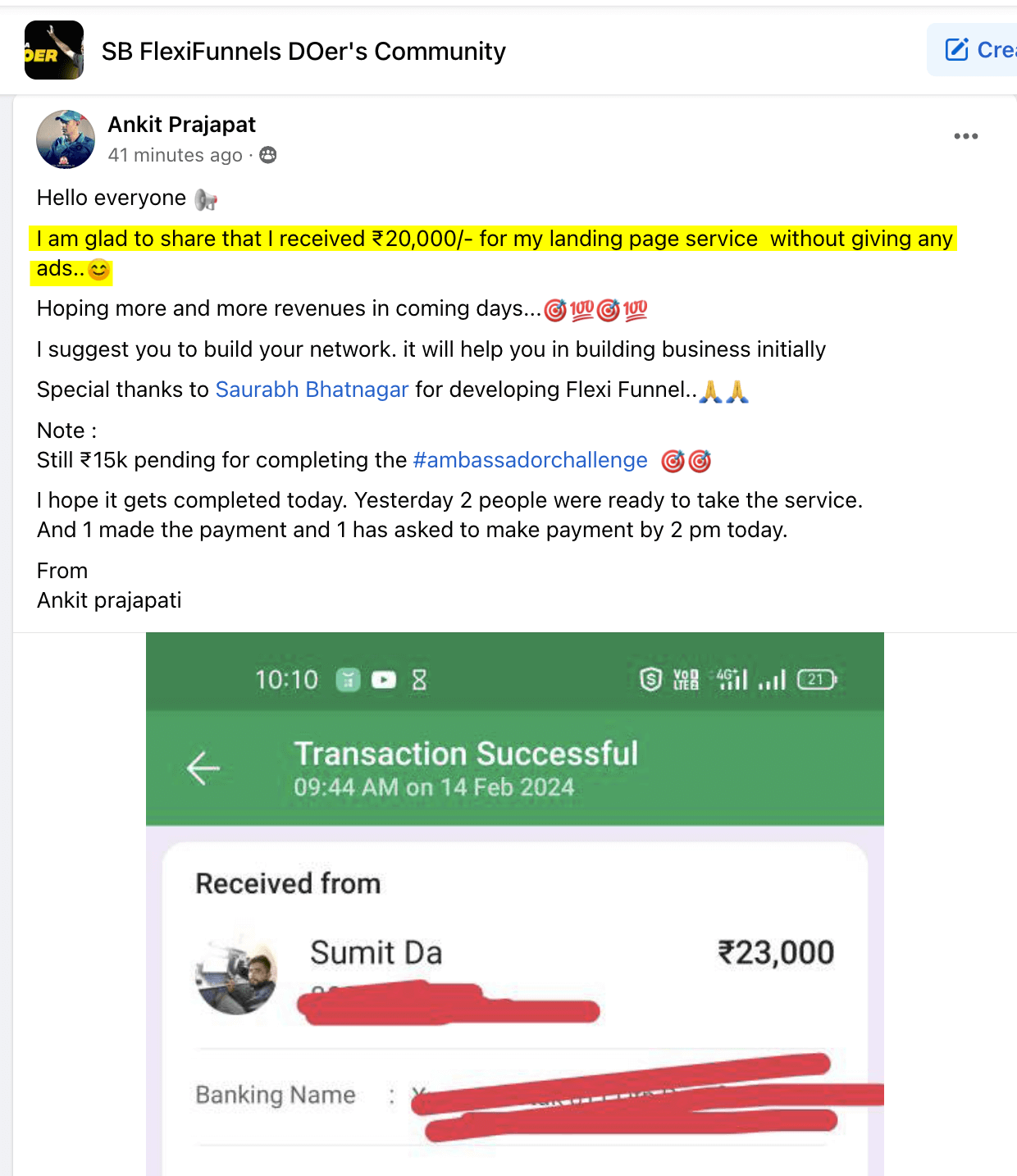The height and width of the screenshot is (1176, 1017).
Task: Click the 41 minutes ago timestamp
Action: (175, 155)
